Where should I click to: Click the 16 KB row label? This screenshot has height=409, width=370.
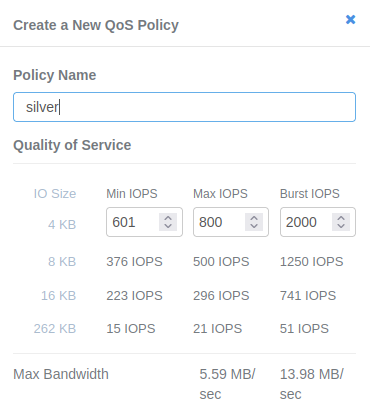pyautogui.click(x=59, y=296)
